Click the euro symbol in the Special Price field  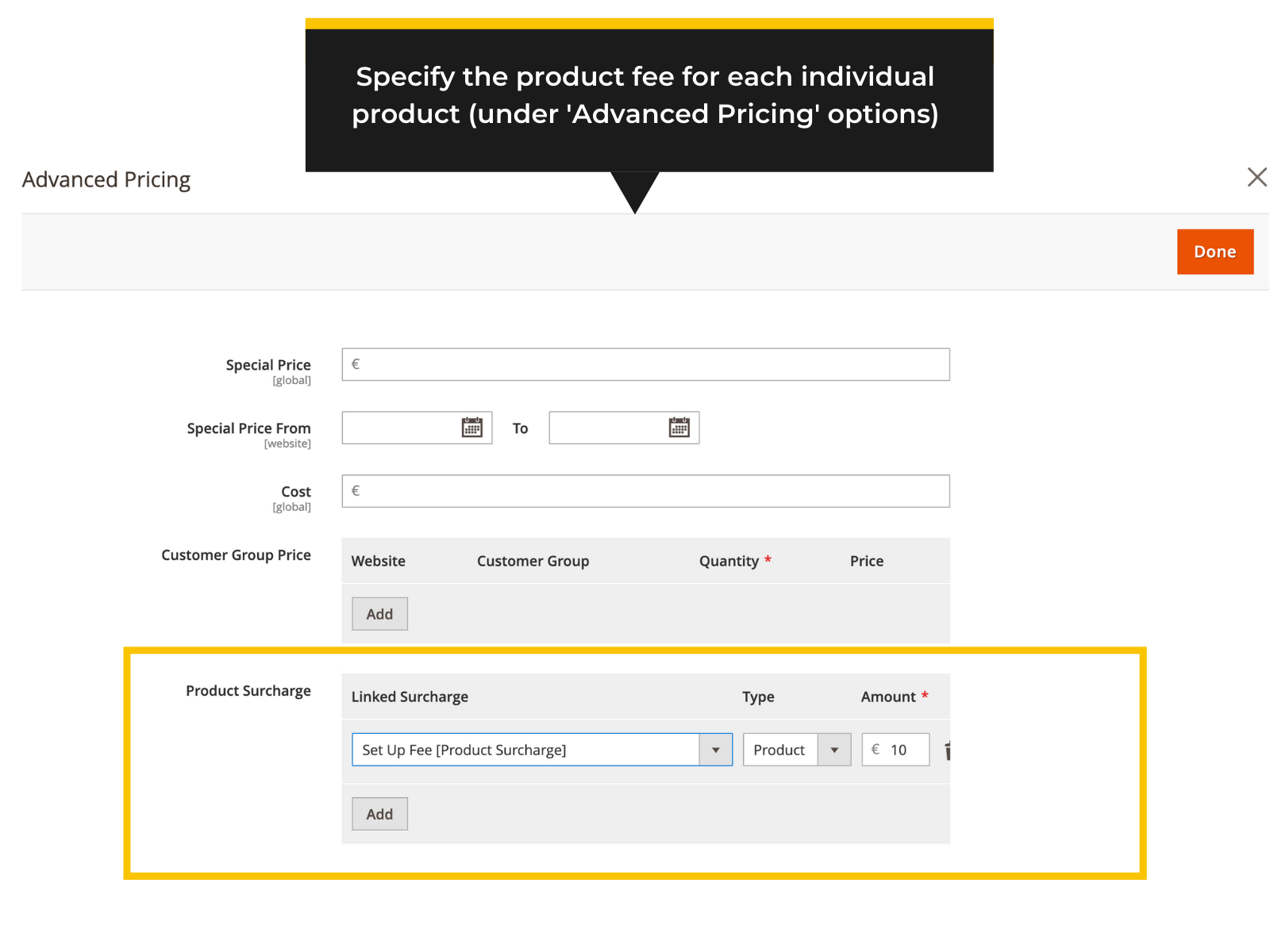click(x=355, y=364)
